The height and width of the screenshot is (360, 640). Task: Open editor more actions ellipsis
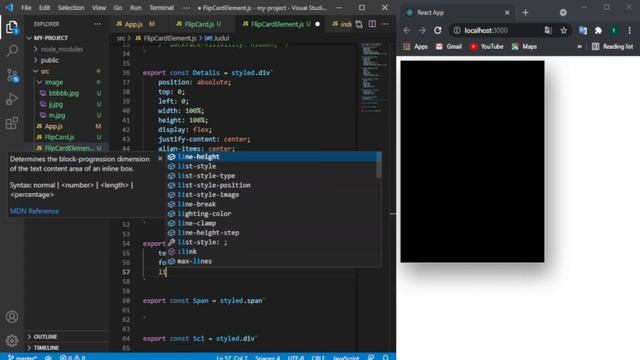point(385,24)
